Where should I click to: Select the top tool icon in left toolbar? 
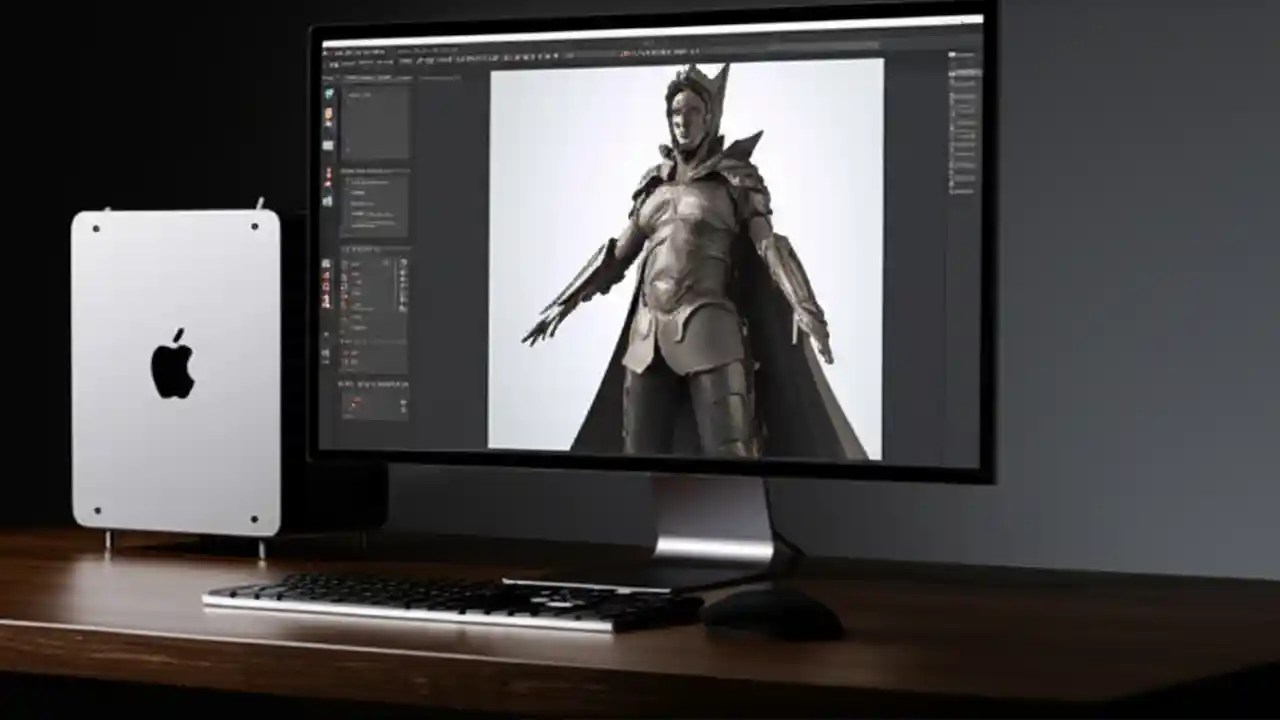[x=325, y=90]
